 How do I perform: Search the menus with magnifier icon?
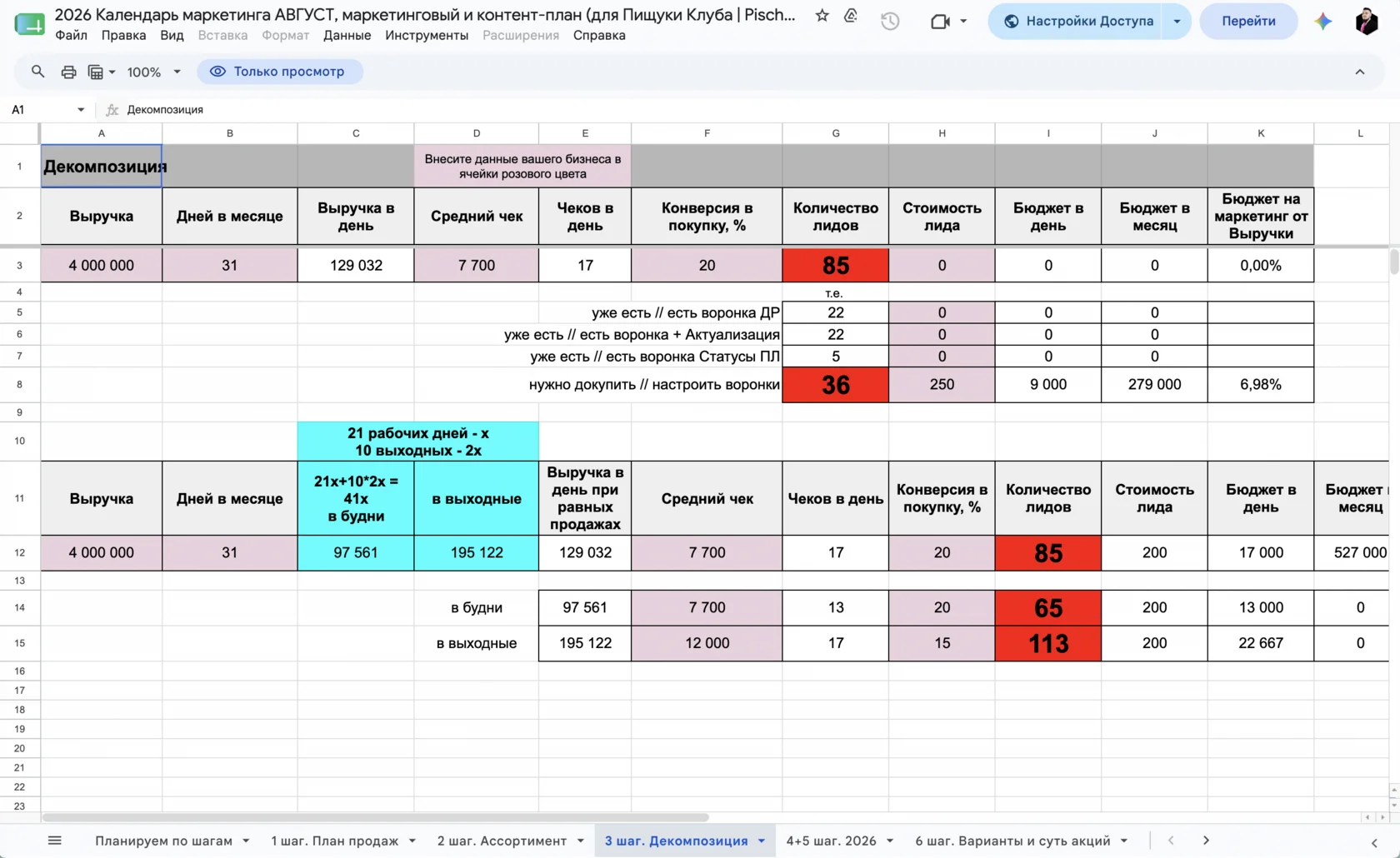point(37,72)
